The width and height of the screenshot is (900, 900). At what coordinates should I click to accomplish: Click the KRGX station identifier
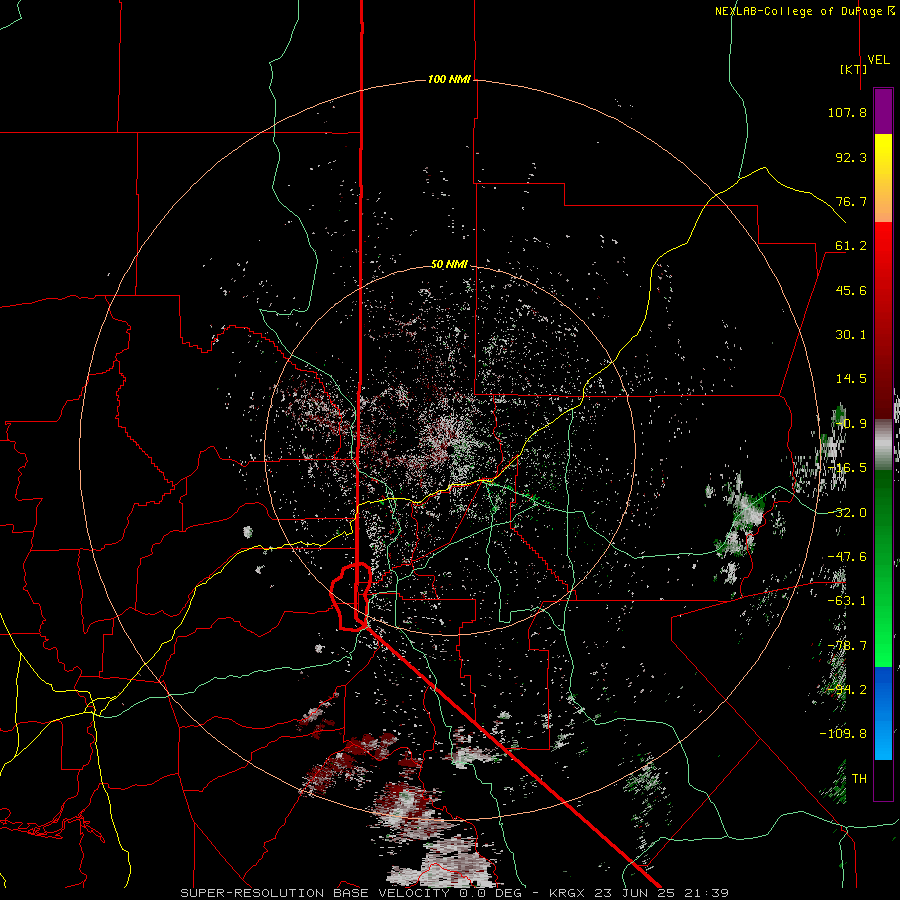[567, 893]
